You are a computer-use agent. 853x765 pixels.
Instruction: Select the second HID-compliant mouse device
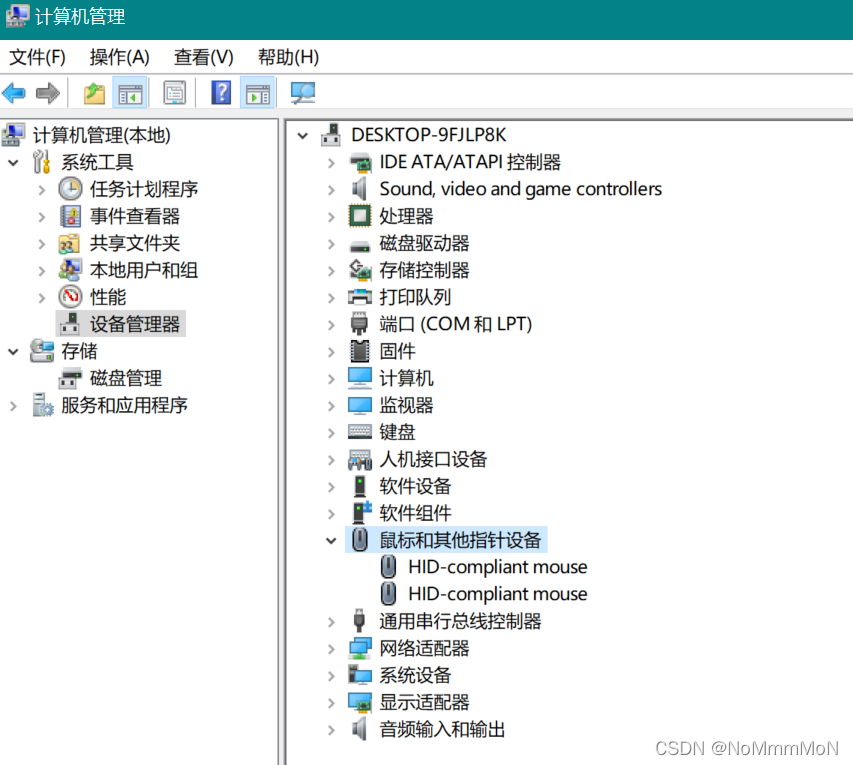tap(497, 594)
